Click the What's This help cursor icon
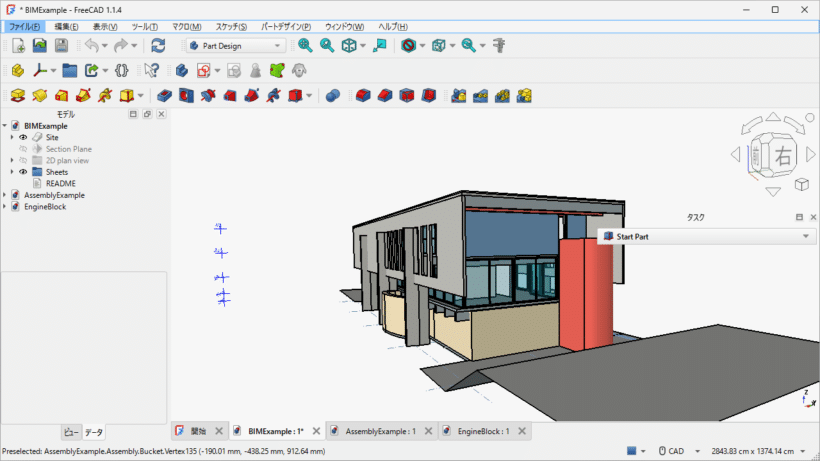Image resolution: width=820 pixels, height=461 pixels. (152, 71)
